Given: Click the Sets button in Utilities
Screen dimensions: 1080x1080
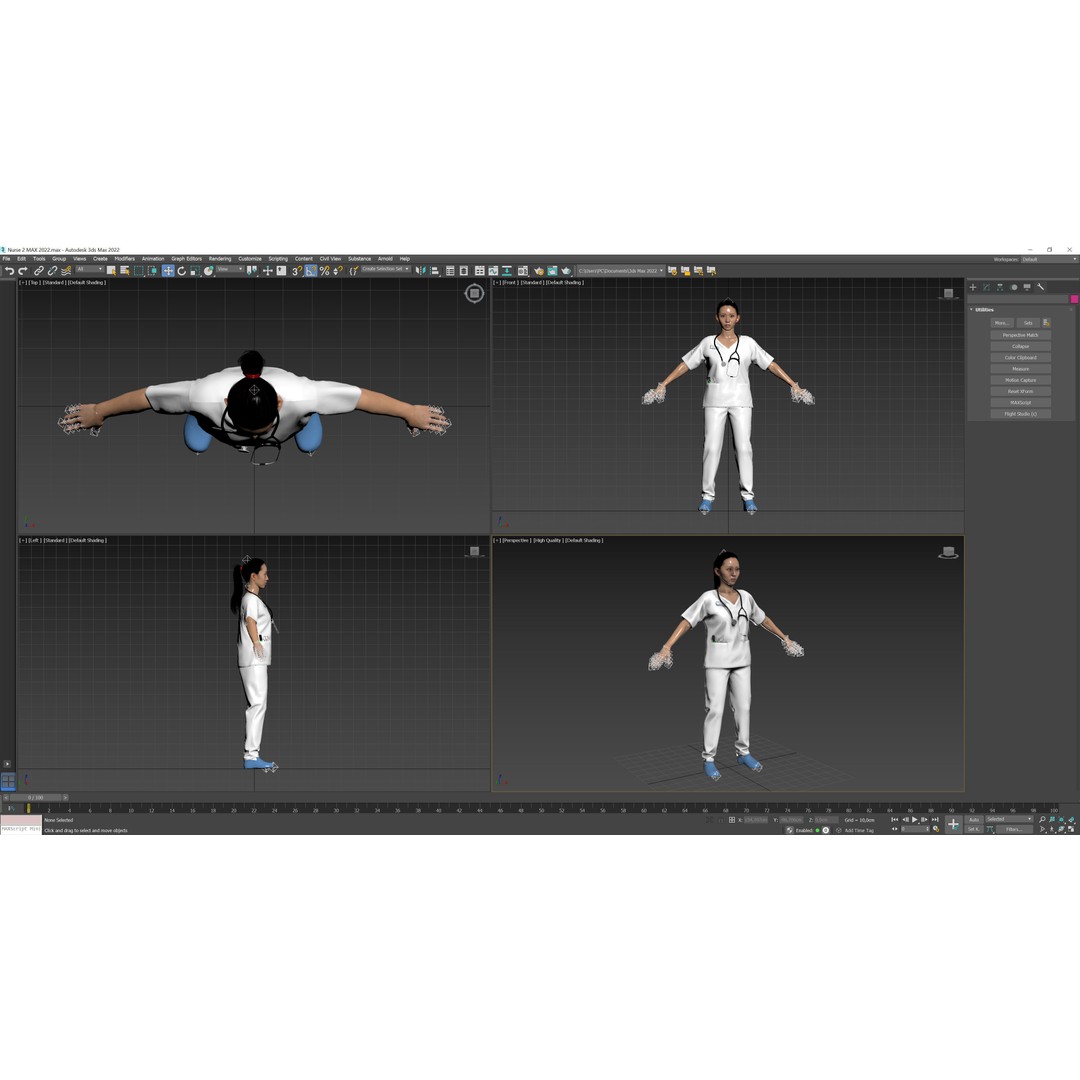Looking at the screenshot, I should pos(1028,323).
